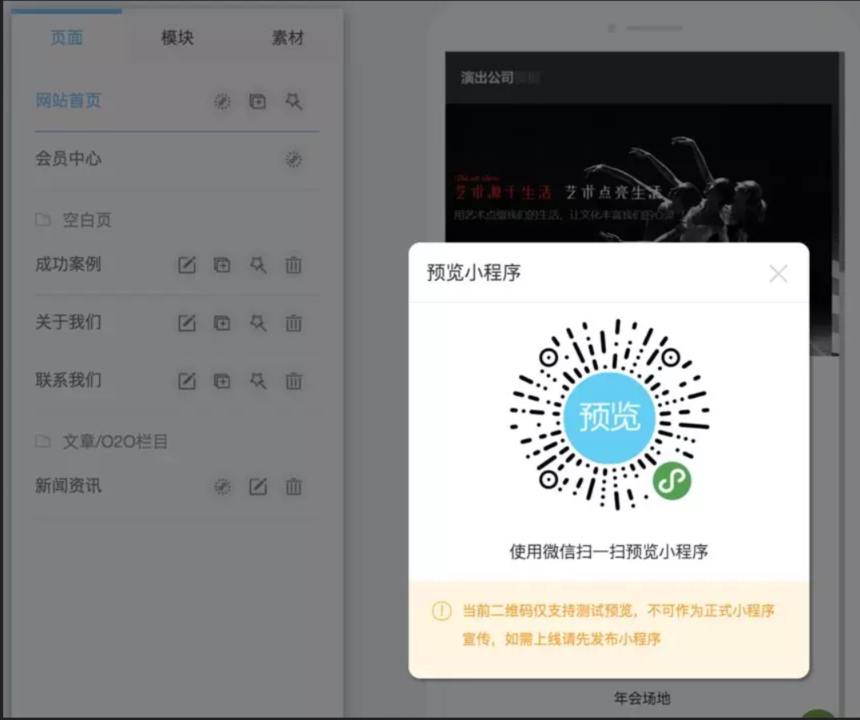
Task: Open settings gear for 新闻资讯
Action: (222, 486)
